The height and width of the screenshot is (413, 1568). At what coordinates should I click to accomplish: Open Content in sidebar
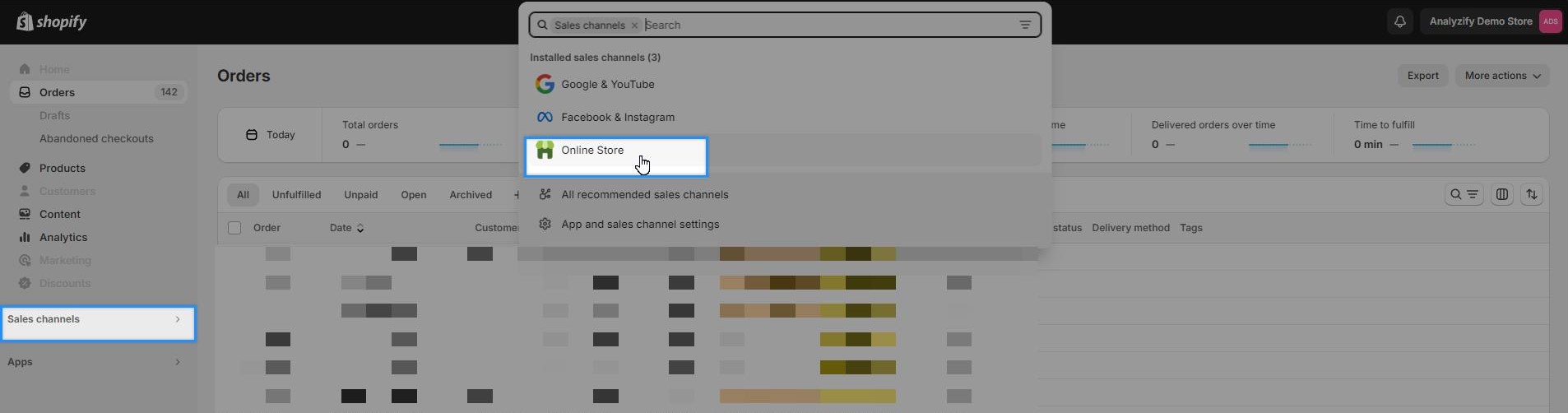(60, 214)
